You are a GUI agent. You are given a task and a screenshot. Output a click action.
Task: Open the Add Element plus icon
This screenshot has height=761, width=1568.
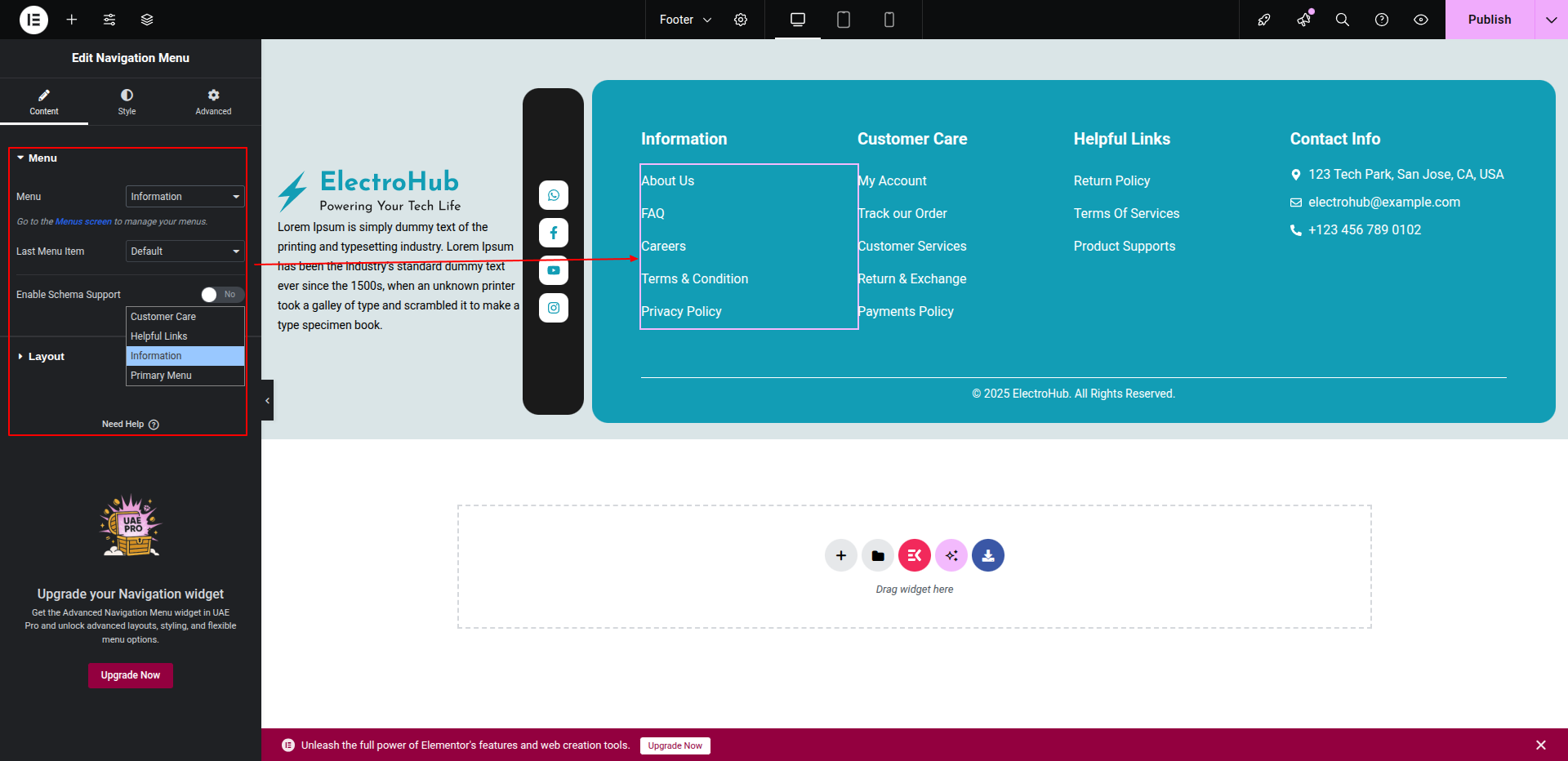[x=72, y=20]
